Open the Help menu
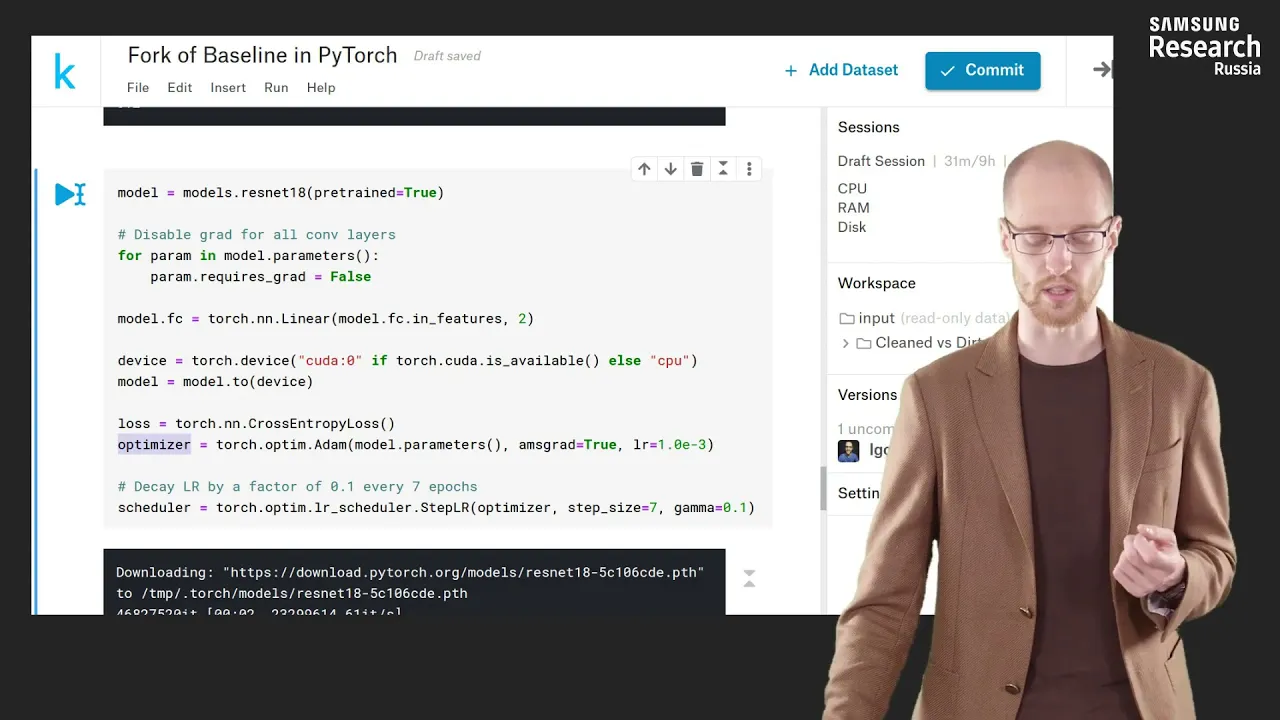Image resolution: width=1280 pixels, height=720 pixels. click(x=321, y=87)
